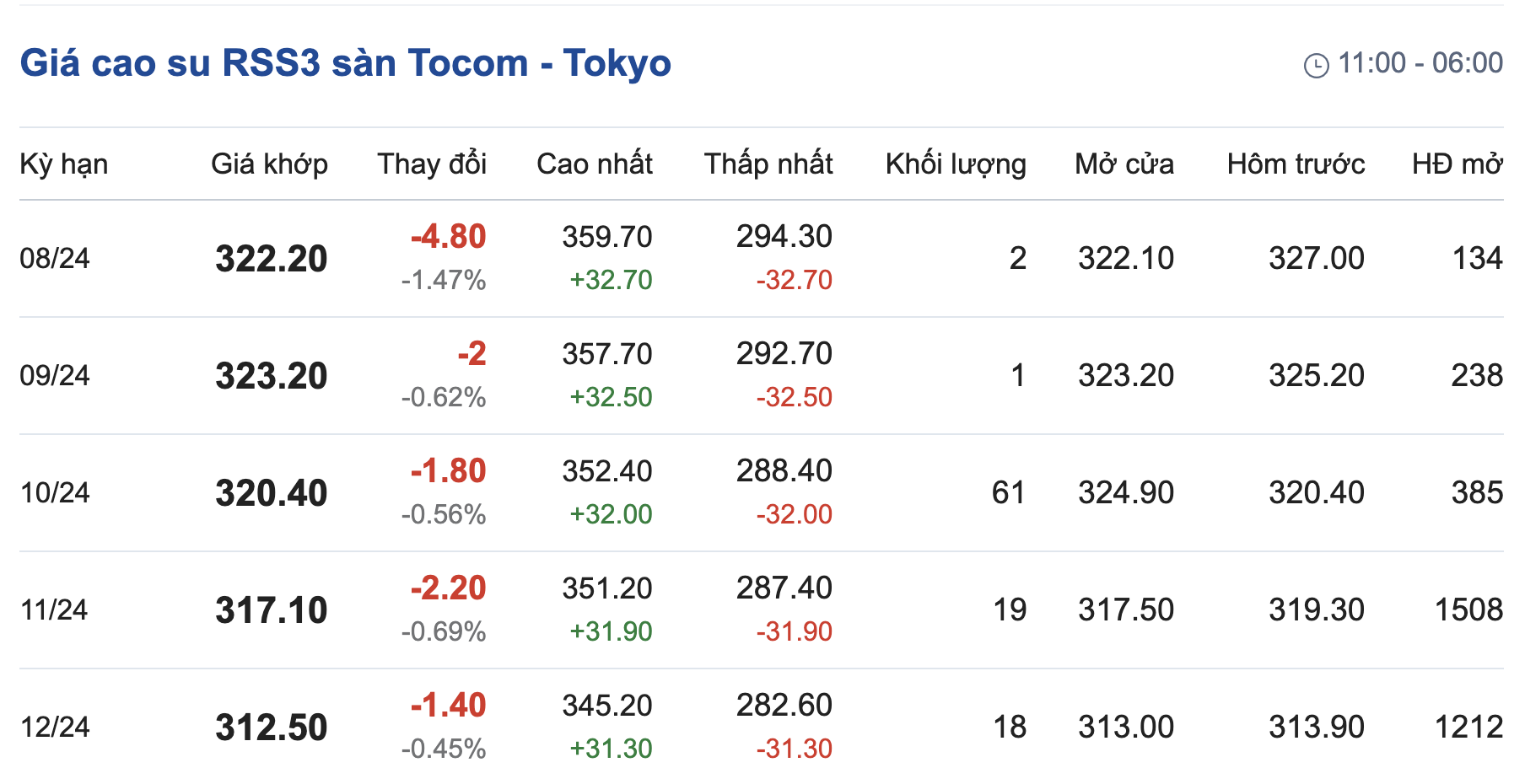Viewport: 1525px width, 784px height.
Task: Select the 09/24 contract term row
Action: tap(55, 375)
